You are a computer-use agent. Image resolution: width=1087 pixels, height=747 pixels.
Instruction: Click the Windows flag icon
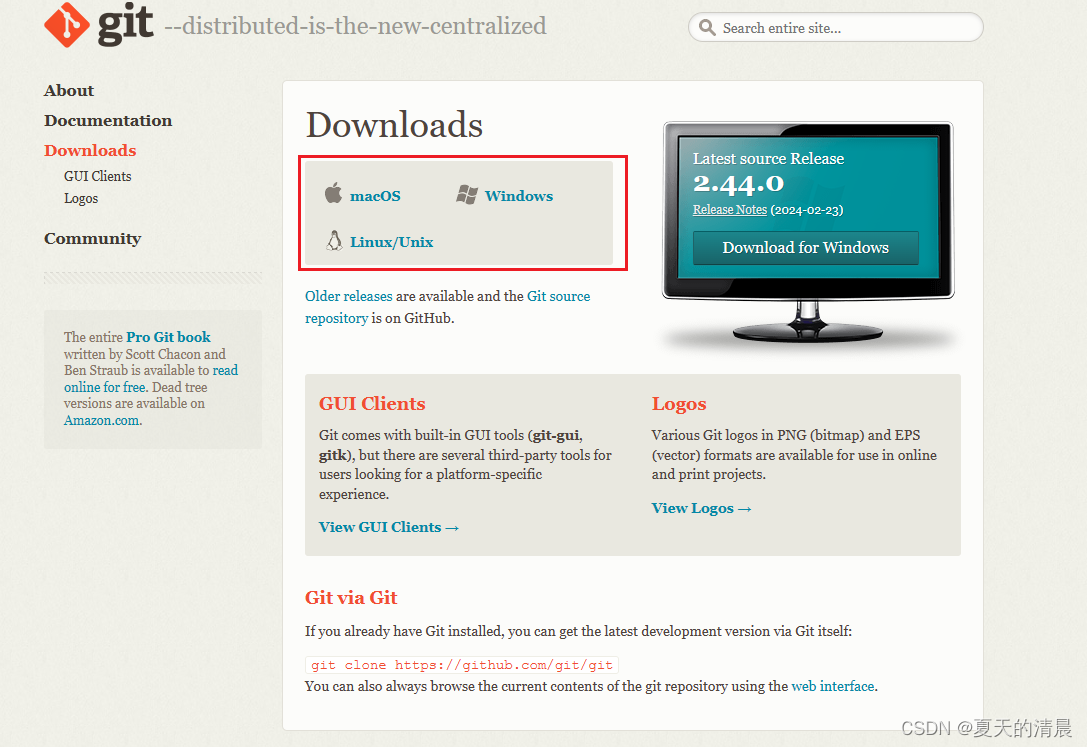click(467, 195)
